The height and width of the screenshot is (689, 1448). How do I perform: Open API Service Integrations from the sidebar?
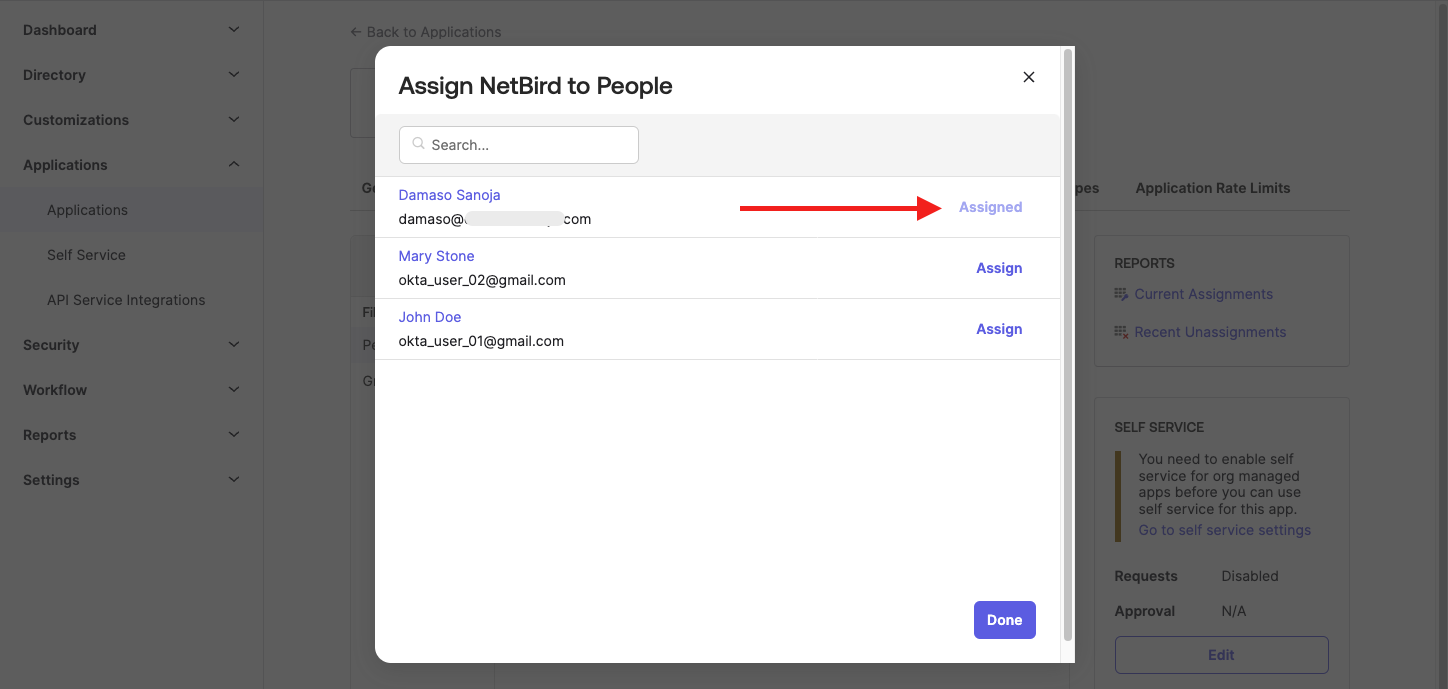point(126,299)
